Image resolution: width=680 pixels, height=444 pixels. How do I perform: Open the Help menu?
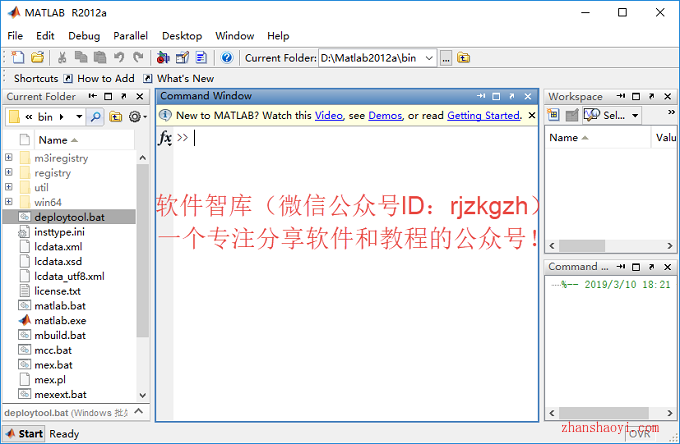(278, 36)
